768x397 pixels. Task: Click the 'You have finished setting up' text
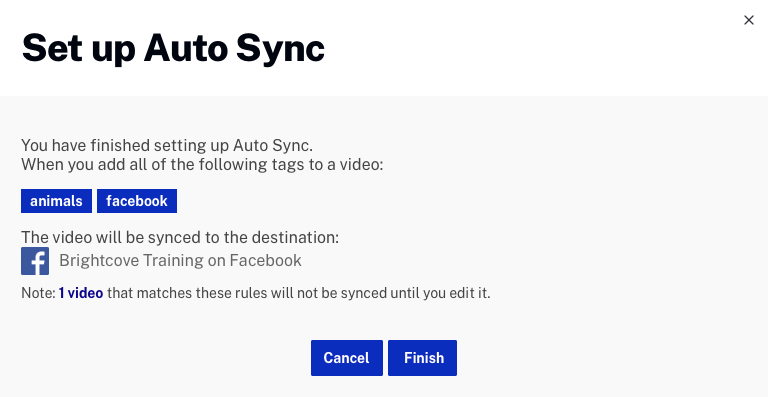point(125,145)
